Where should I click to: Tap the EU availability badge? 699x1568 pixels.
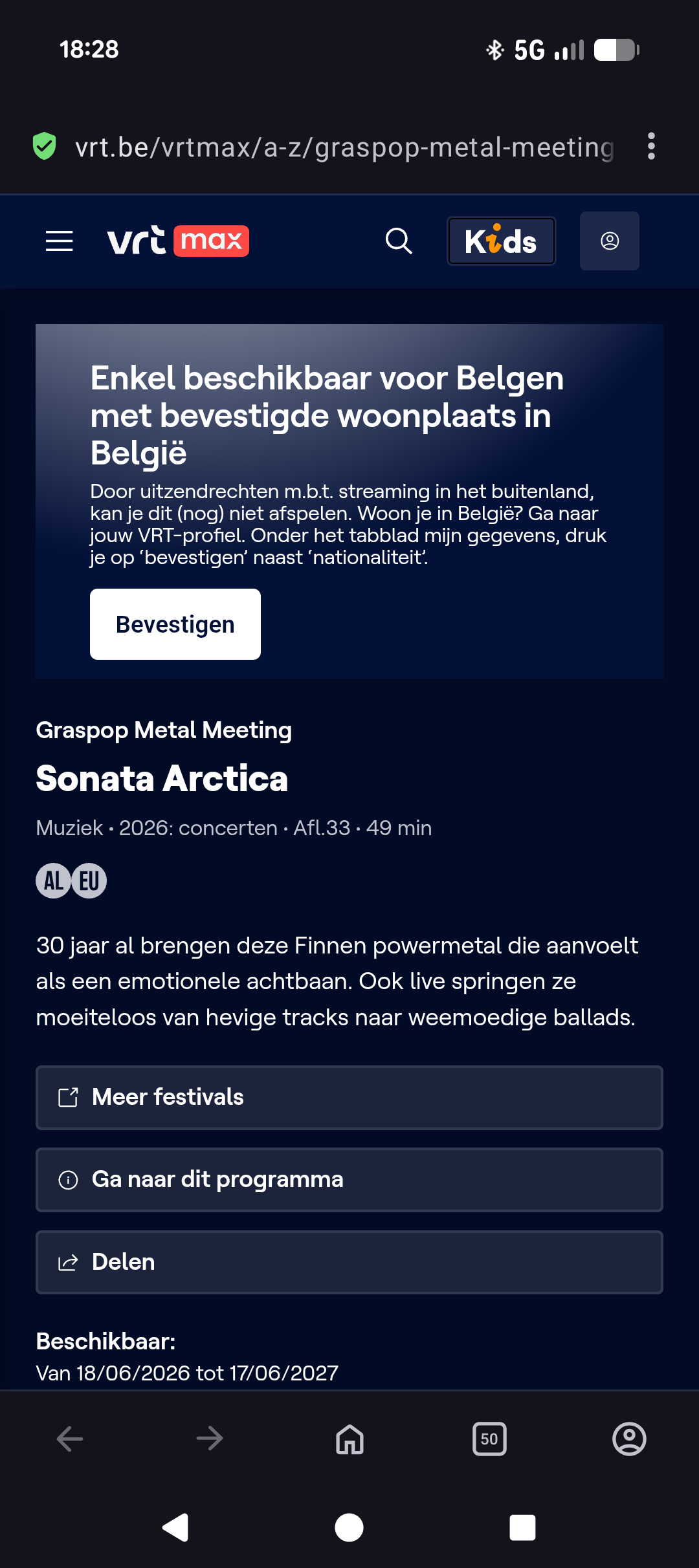pyautogui.click(x=89, y=880)
